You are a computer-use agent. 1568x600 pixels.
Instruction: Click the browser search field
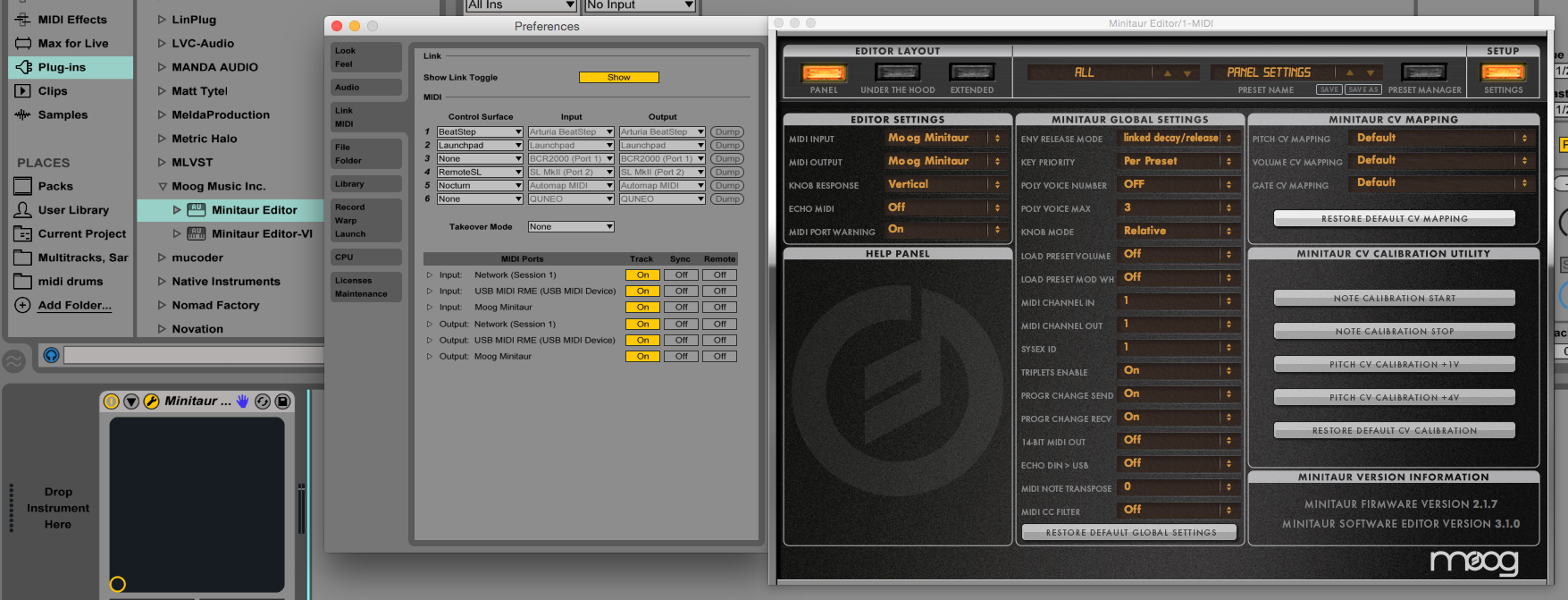(194, 356)
